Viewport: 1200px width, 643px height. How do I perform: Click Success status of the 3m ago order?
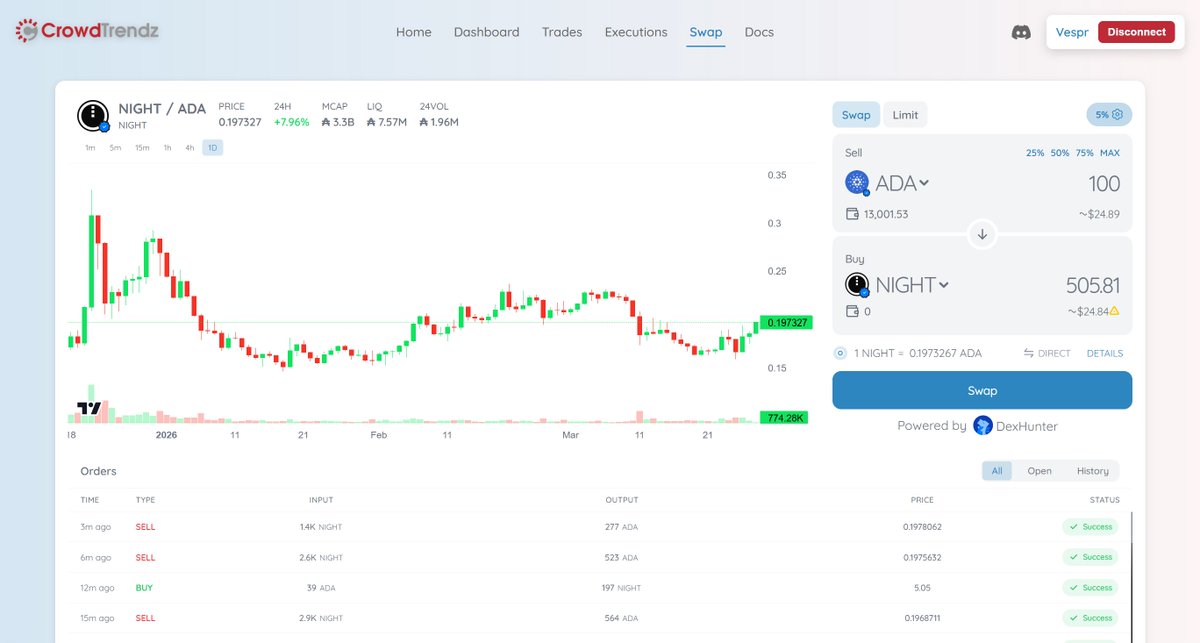tap(1091, 527)
